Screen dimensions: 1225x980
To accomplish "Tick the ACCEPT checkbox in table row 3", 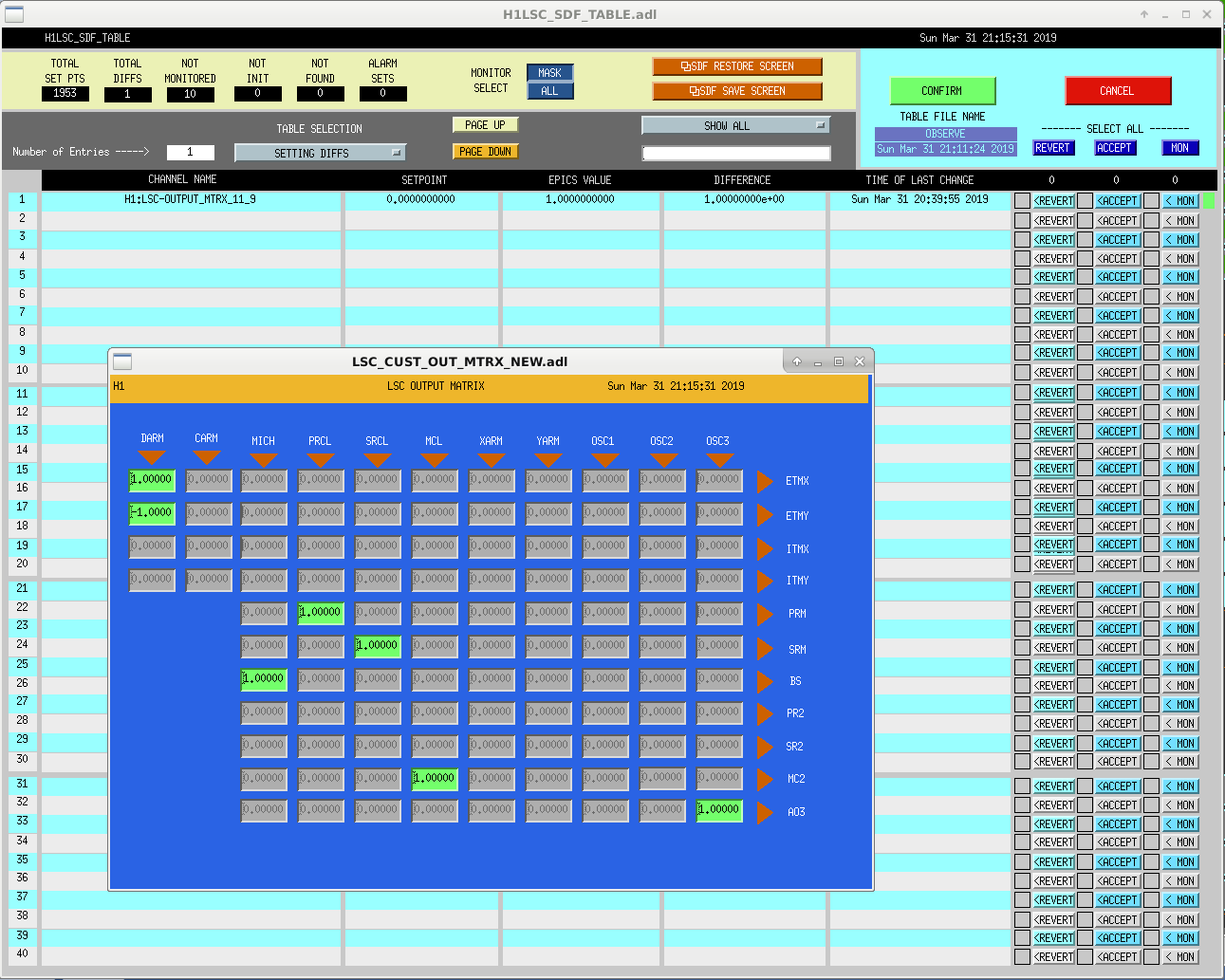I will tap(1086, 239).
